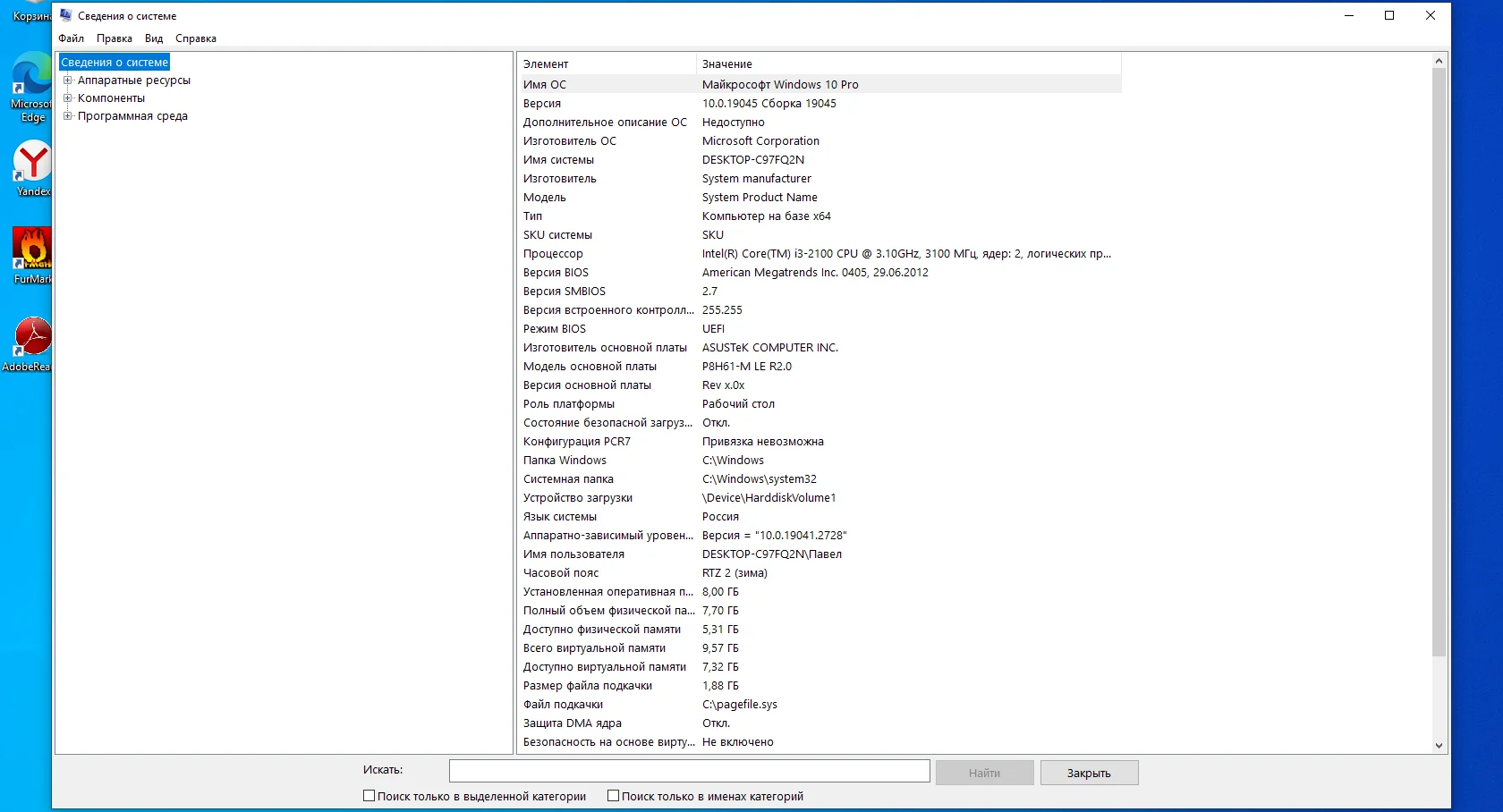This screenshot has height=812, width=1503.
Task: Select Компоненты label in tree
Action: 111,98
